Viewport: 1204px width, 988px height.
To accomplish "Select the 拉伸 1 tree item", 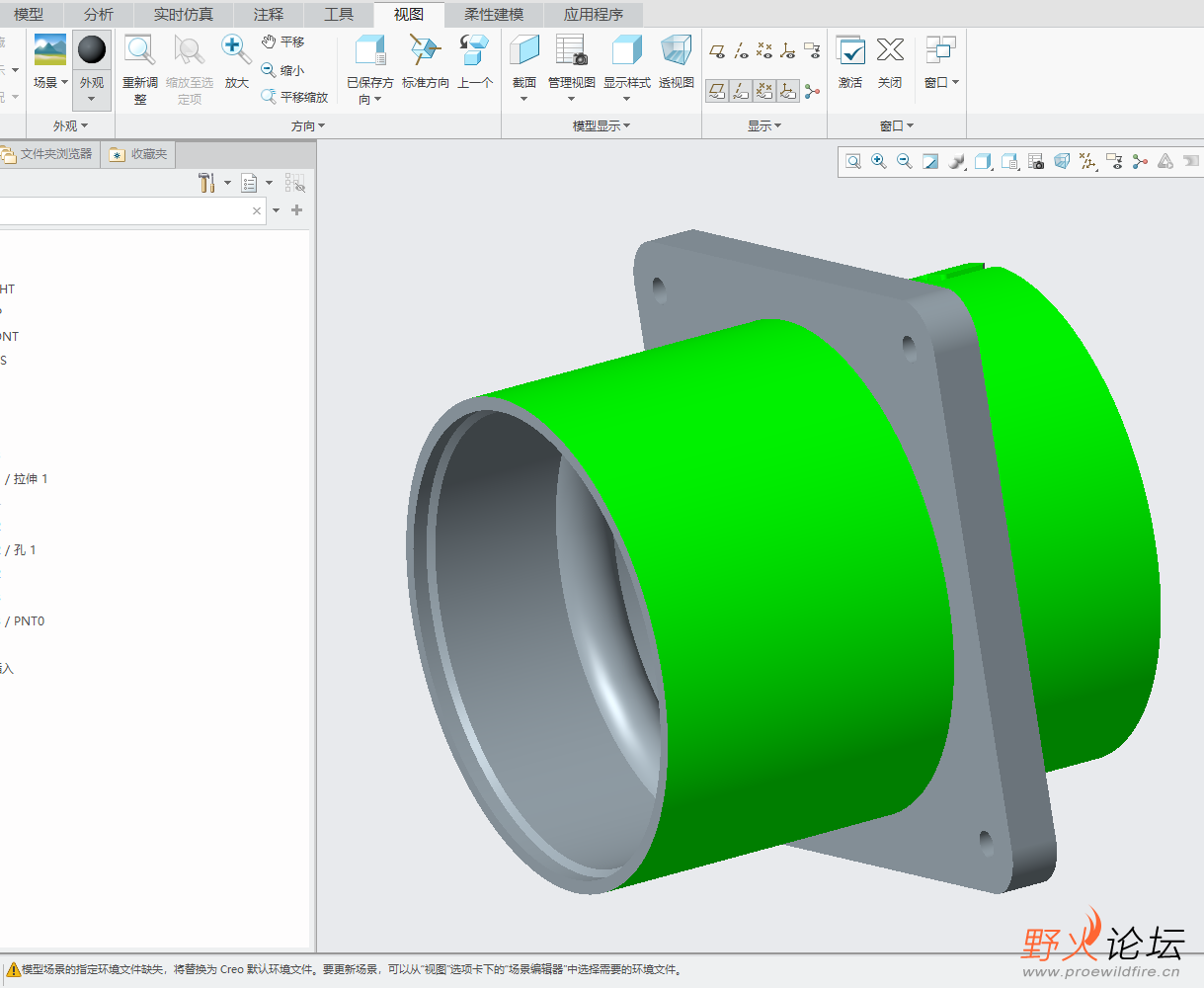I will [31, 479].
